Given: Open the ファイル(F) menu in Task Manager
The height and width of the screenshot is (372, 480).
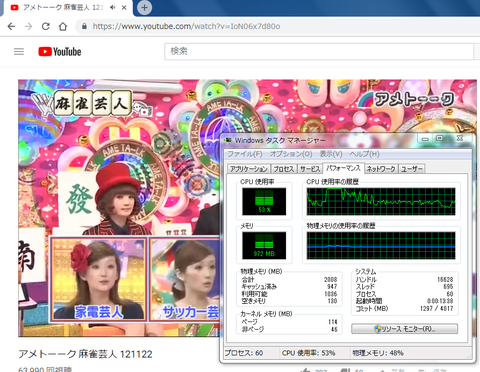Looking at the screenshot, I should point(245,154).
